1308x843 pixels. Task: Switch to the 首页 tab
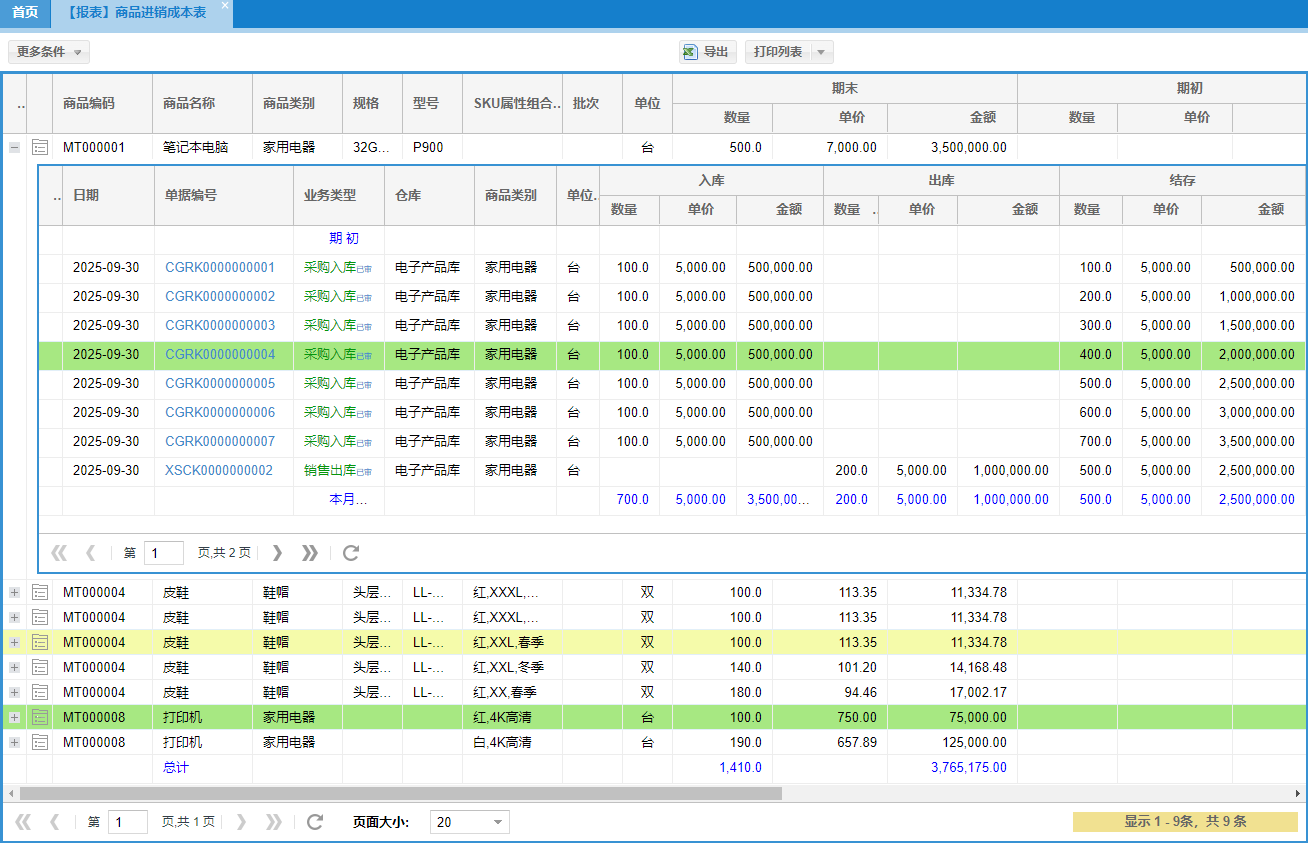coord(25,13)
